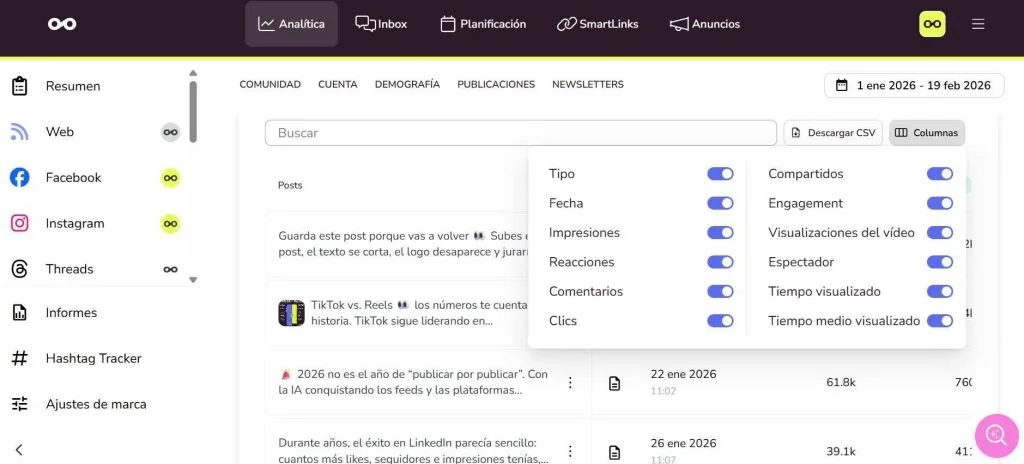
Task: Open Ajustes de marca
Action: pos(95,405)
